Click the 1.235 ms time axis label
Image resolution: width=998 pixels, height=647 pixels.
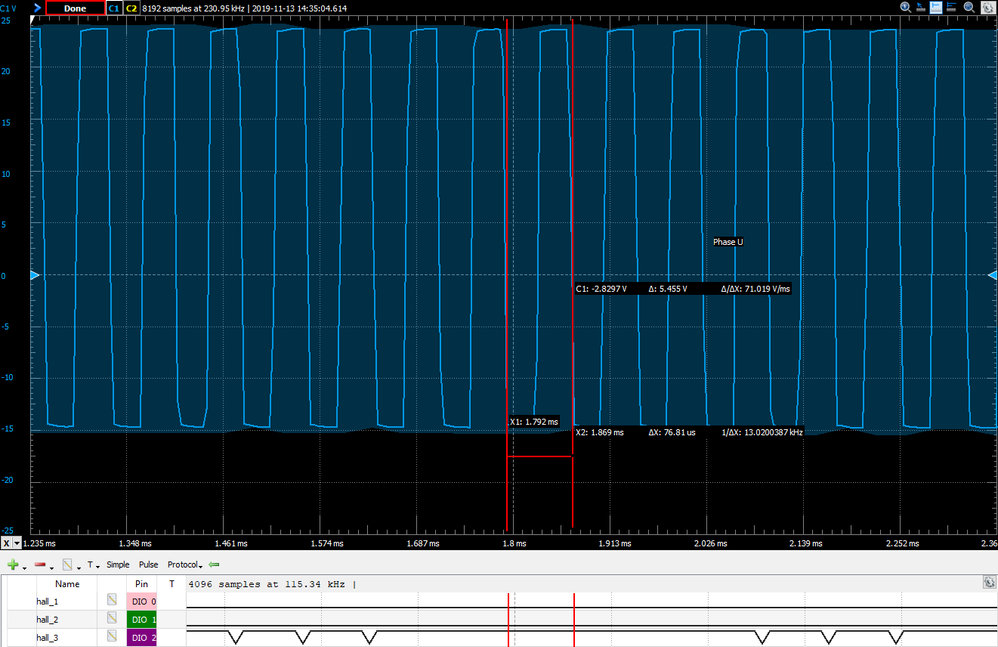point(39,543)
